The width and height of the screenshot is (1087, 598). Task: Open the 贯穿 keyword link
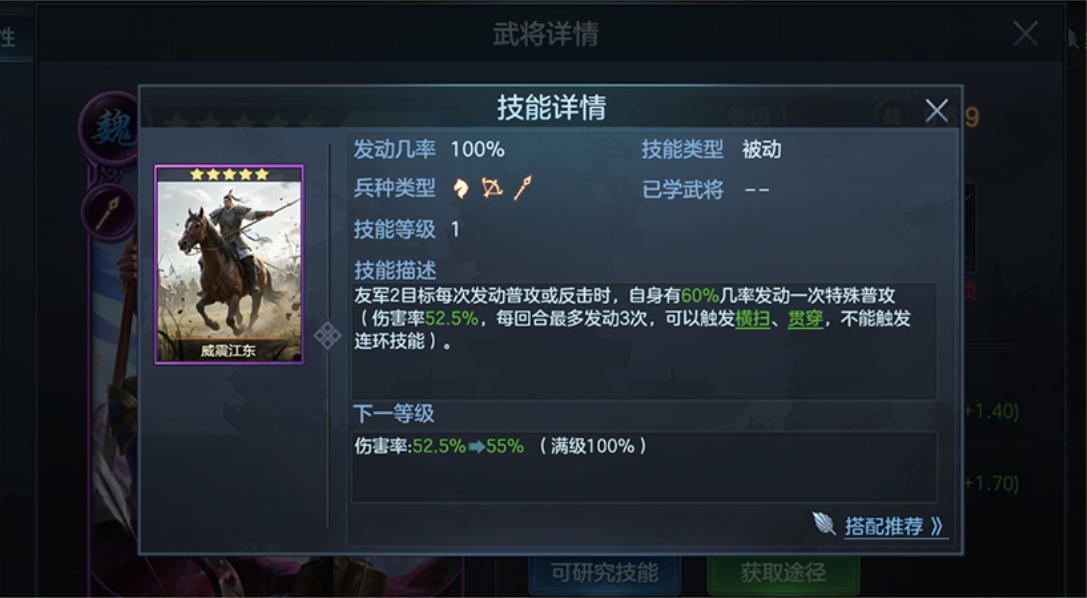tap(806, 319)
